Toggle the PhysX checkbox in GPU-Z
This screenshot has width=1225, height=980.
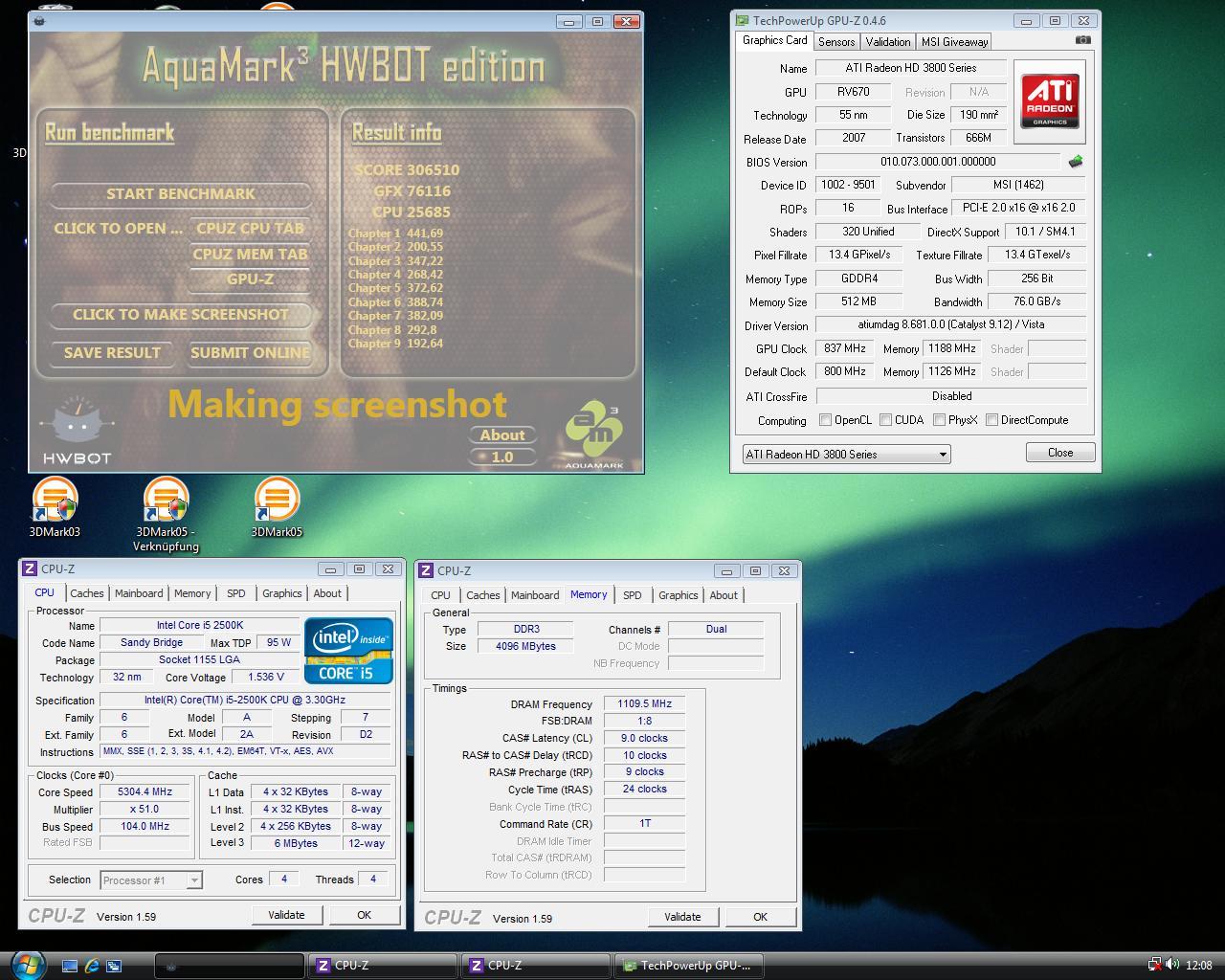[939, 420]
